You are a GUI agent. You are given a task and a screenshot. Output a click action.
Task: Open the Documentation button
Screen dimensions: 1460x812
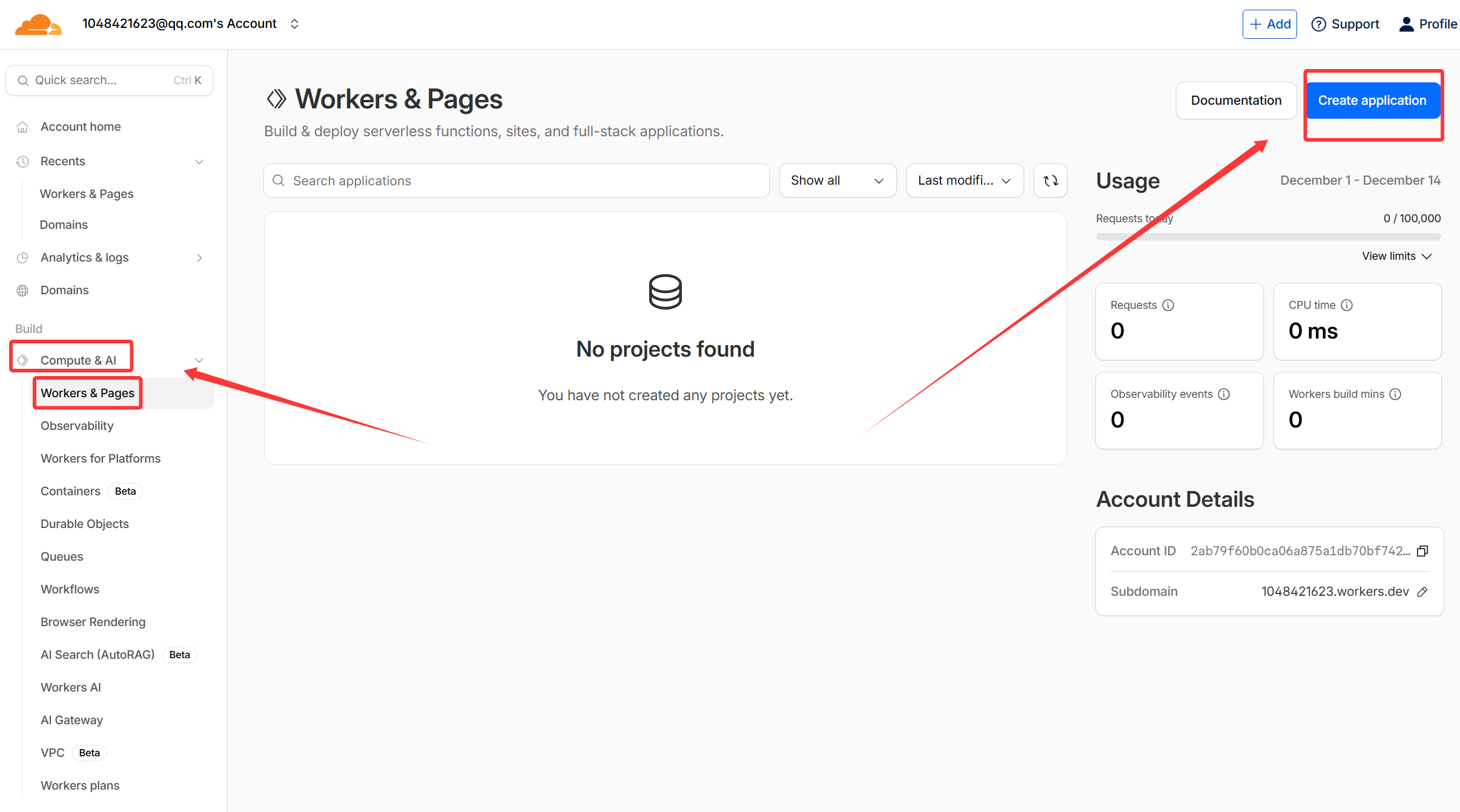[1236, 101]
